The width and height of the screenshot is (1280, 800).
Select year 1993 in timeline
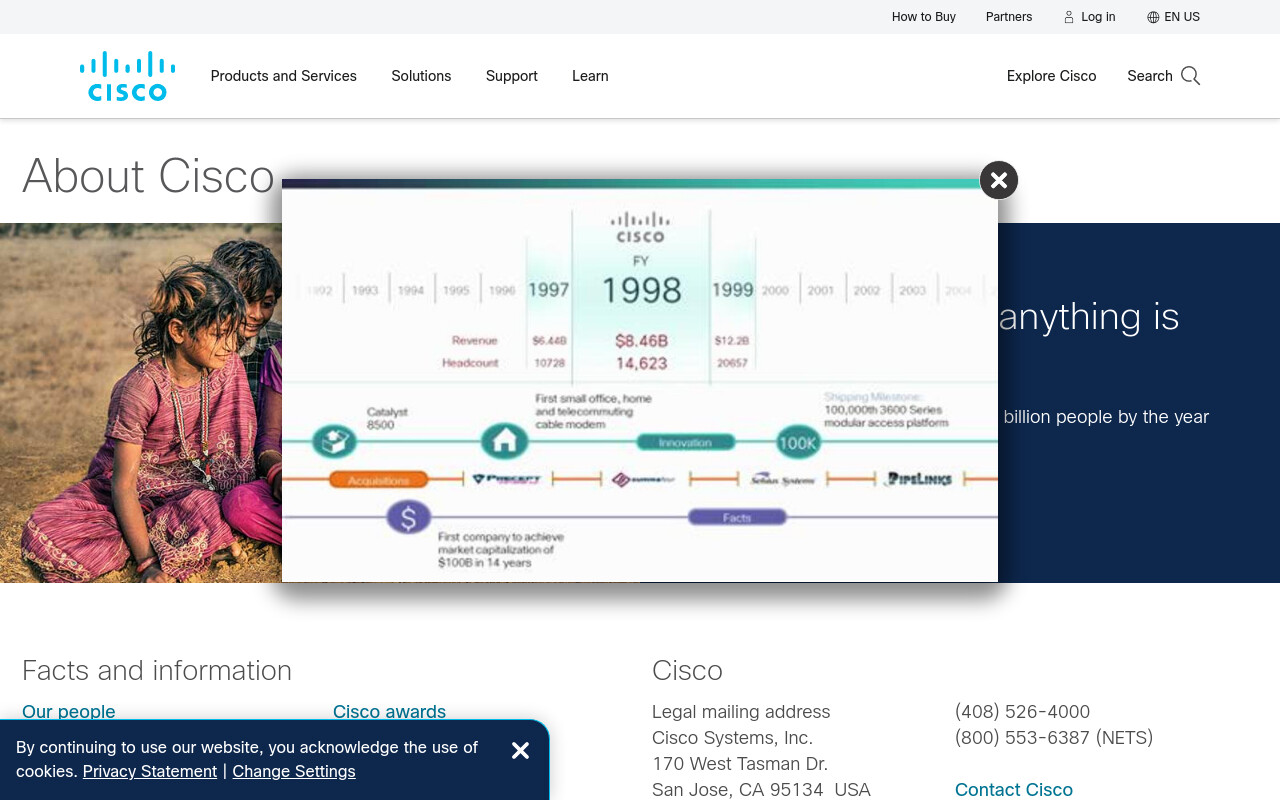coord(365,291)
